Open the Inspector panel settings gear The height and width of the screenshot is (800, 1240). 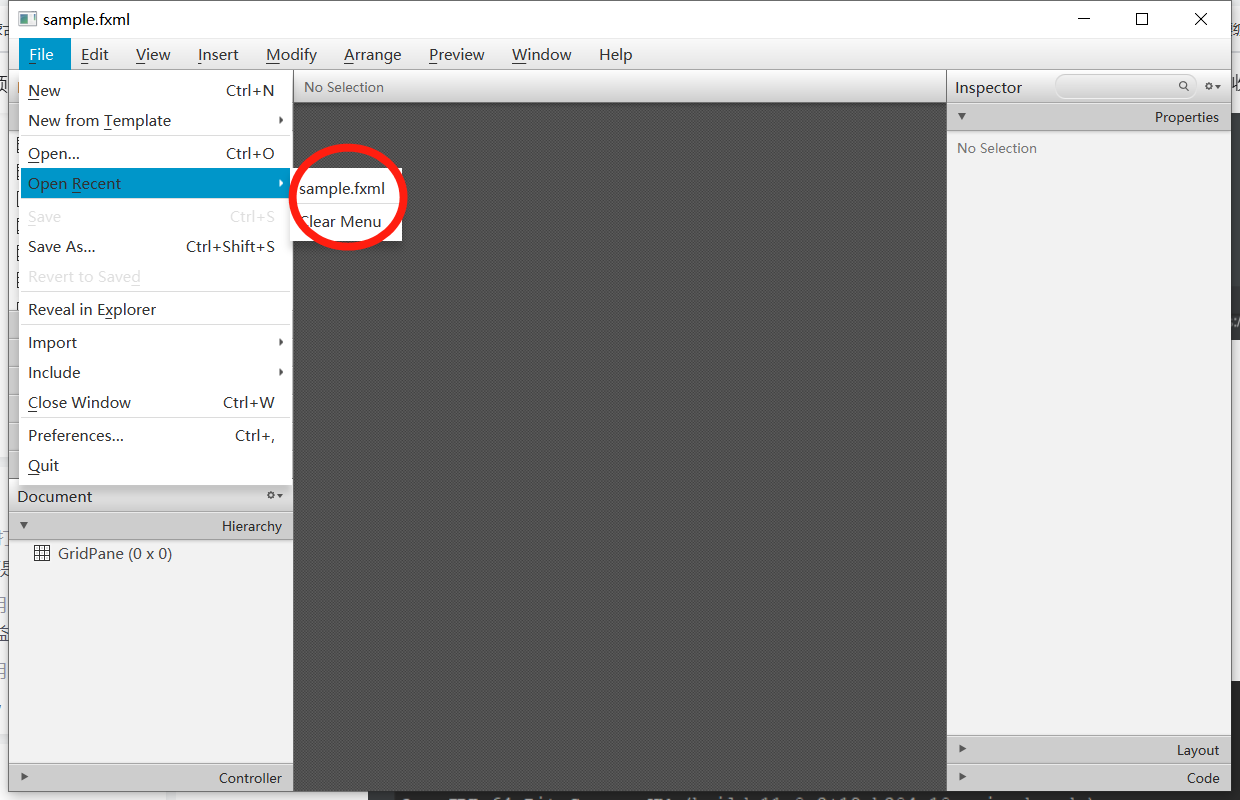tap(1210, 86)
